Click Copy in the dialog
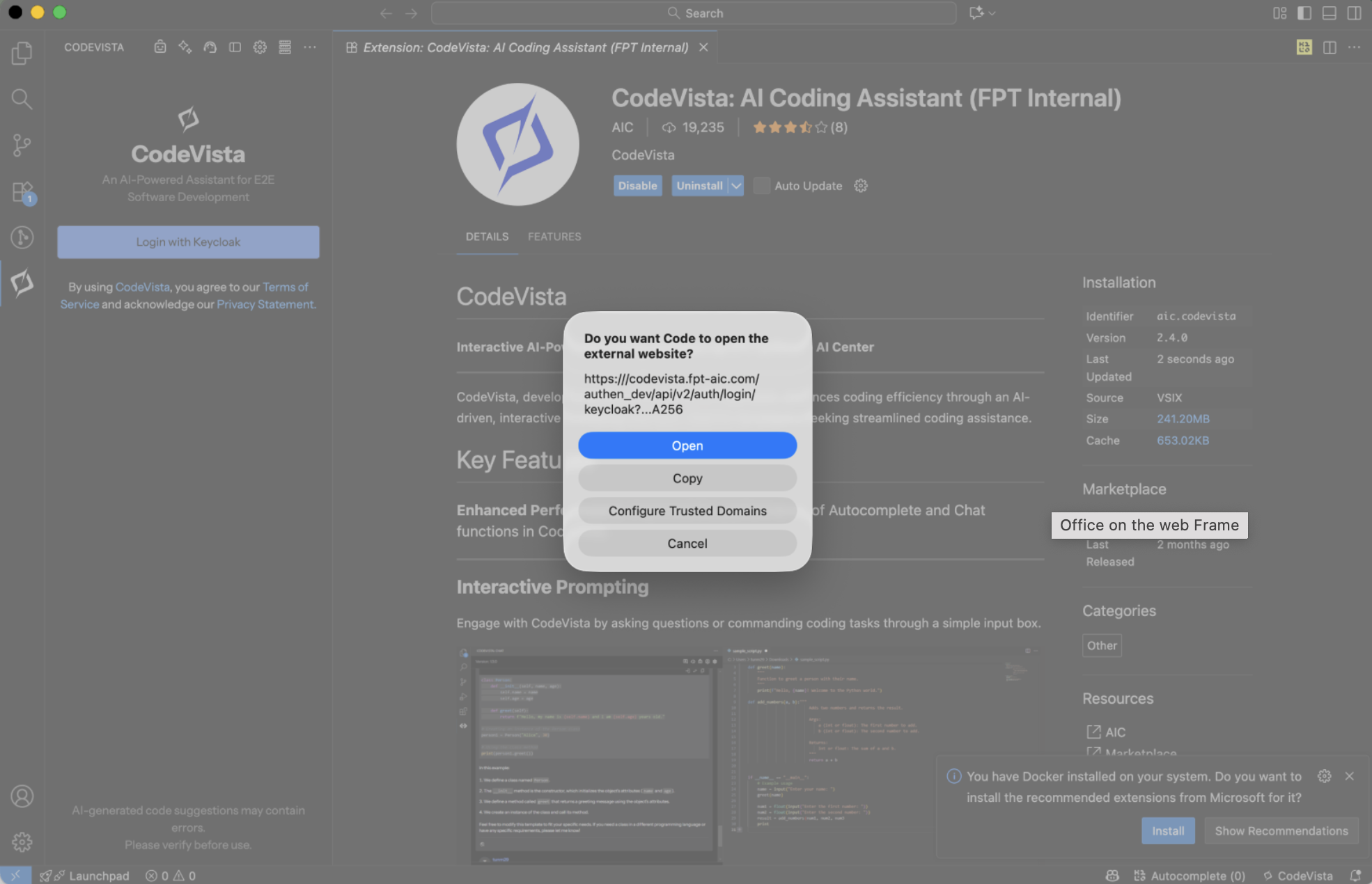 point(687,478)
